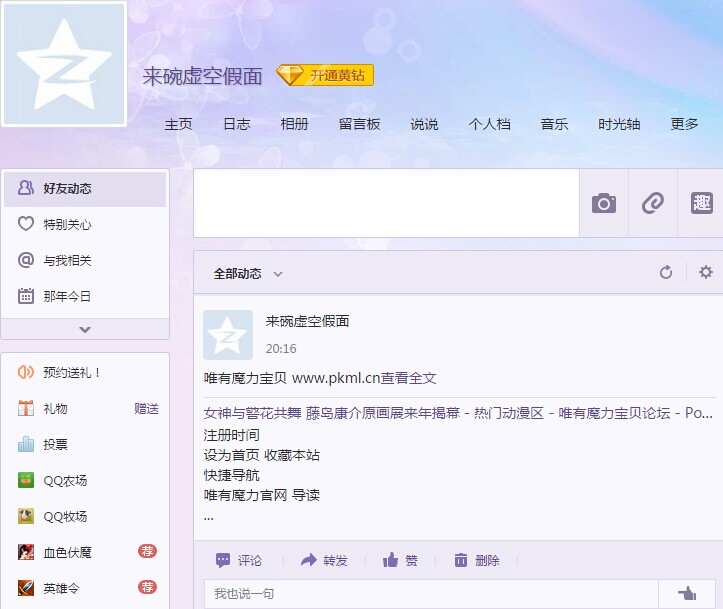Refresh the feed with the reload icon

click(666, 273)
